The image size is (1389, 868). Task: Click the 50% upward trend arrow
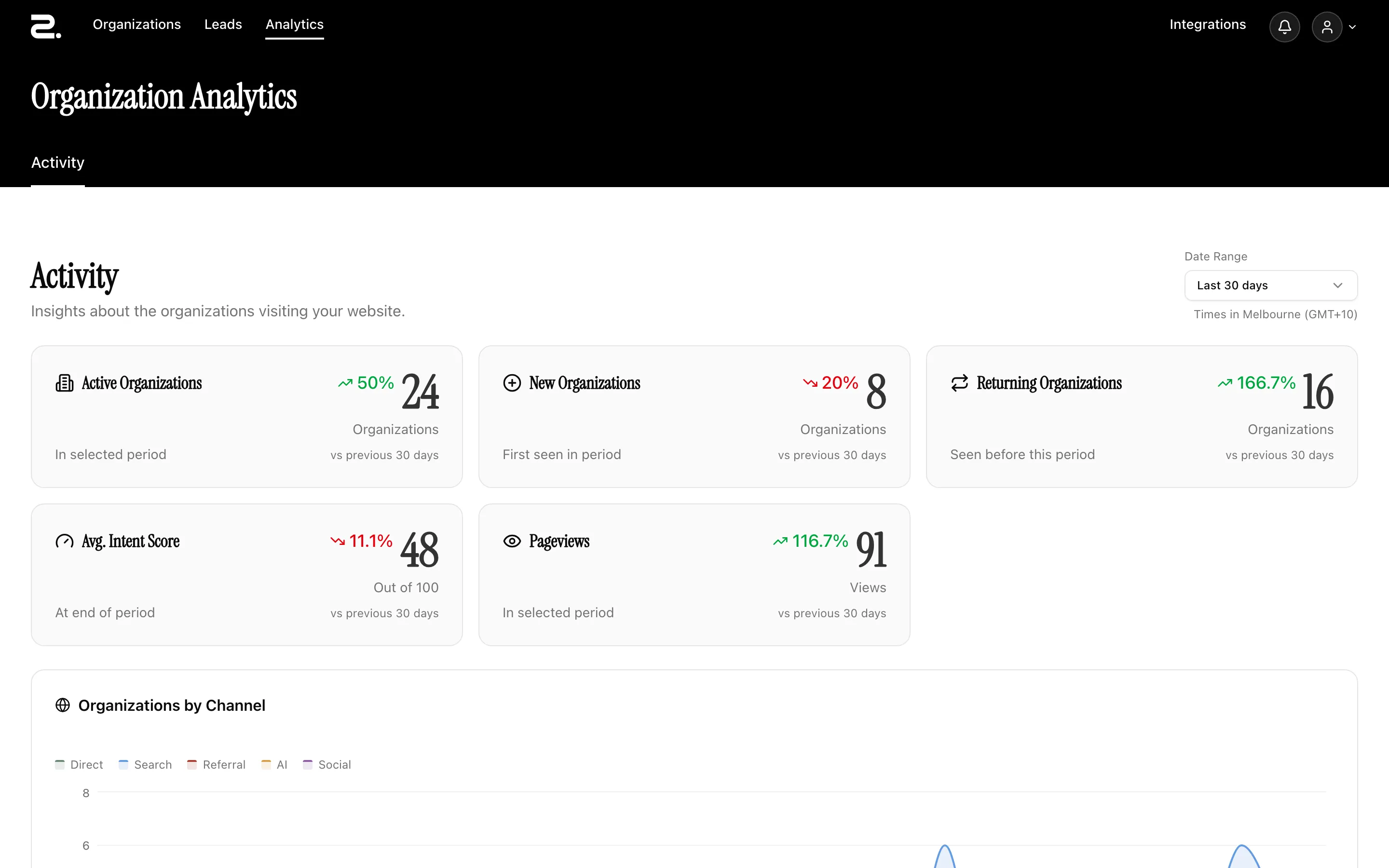coord(345,383)
